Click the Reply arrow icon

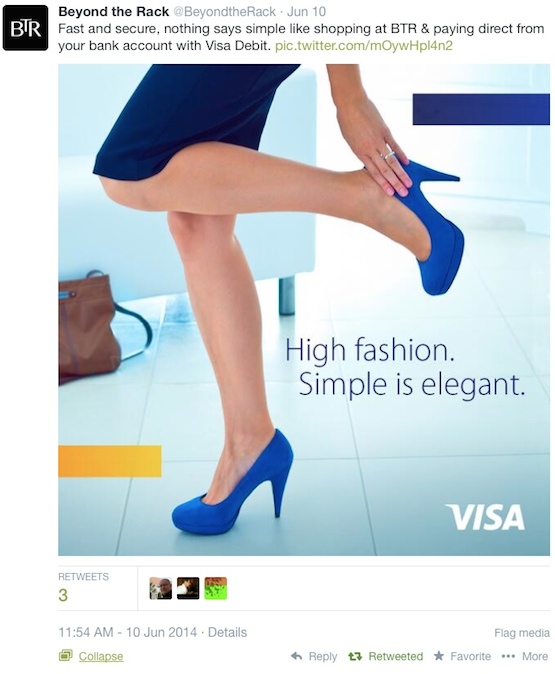[x=297, y=656]
